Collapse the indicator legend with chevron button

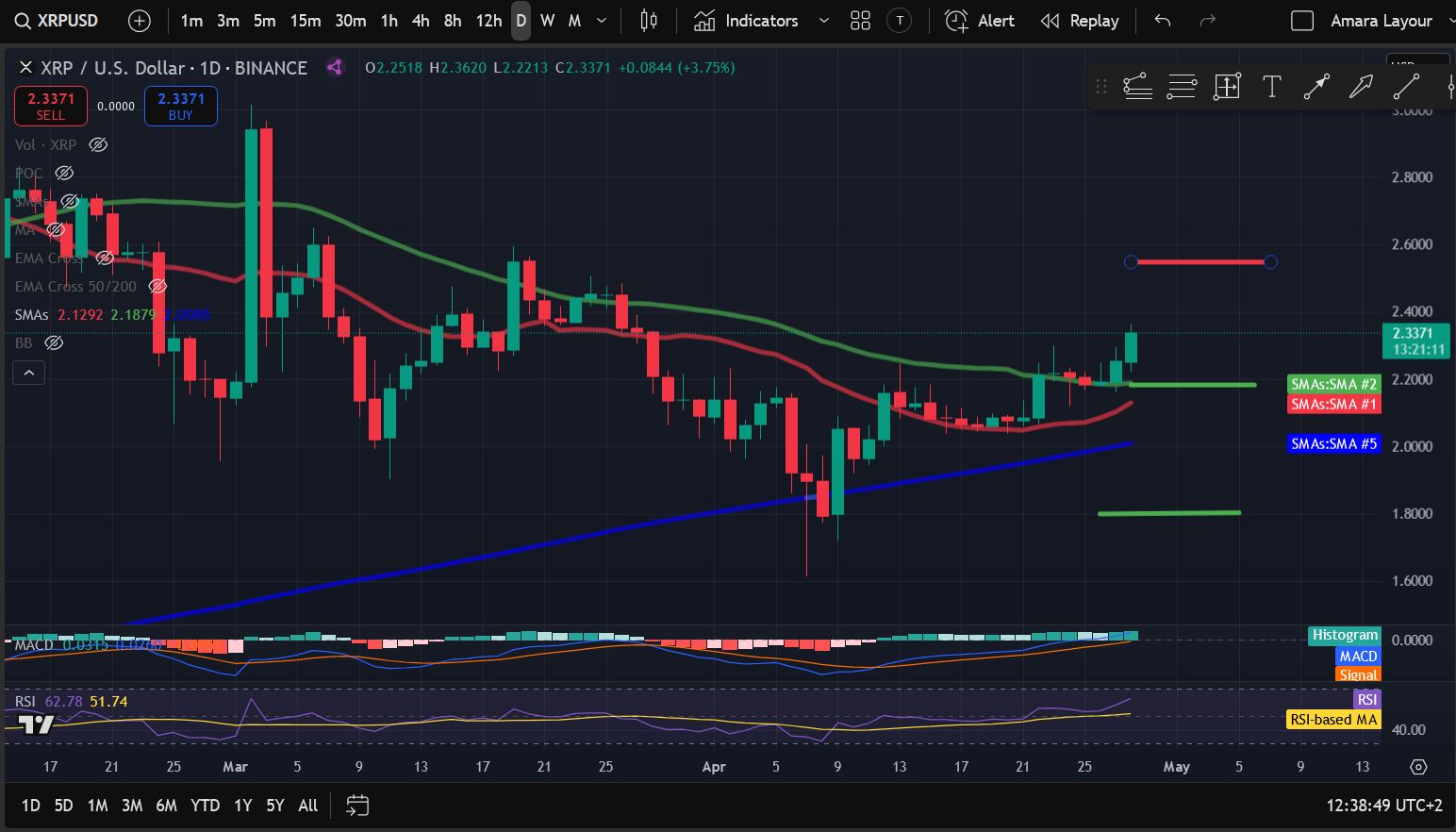coord(29,373)
